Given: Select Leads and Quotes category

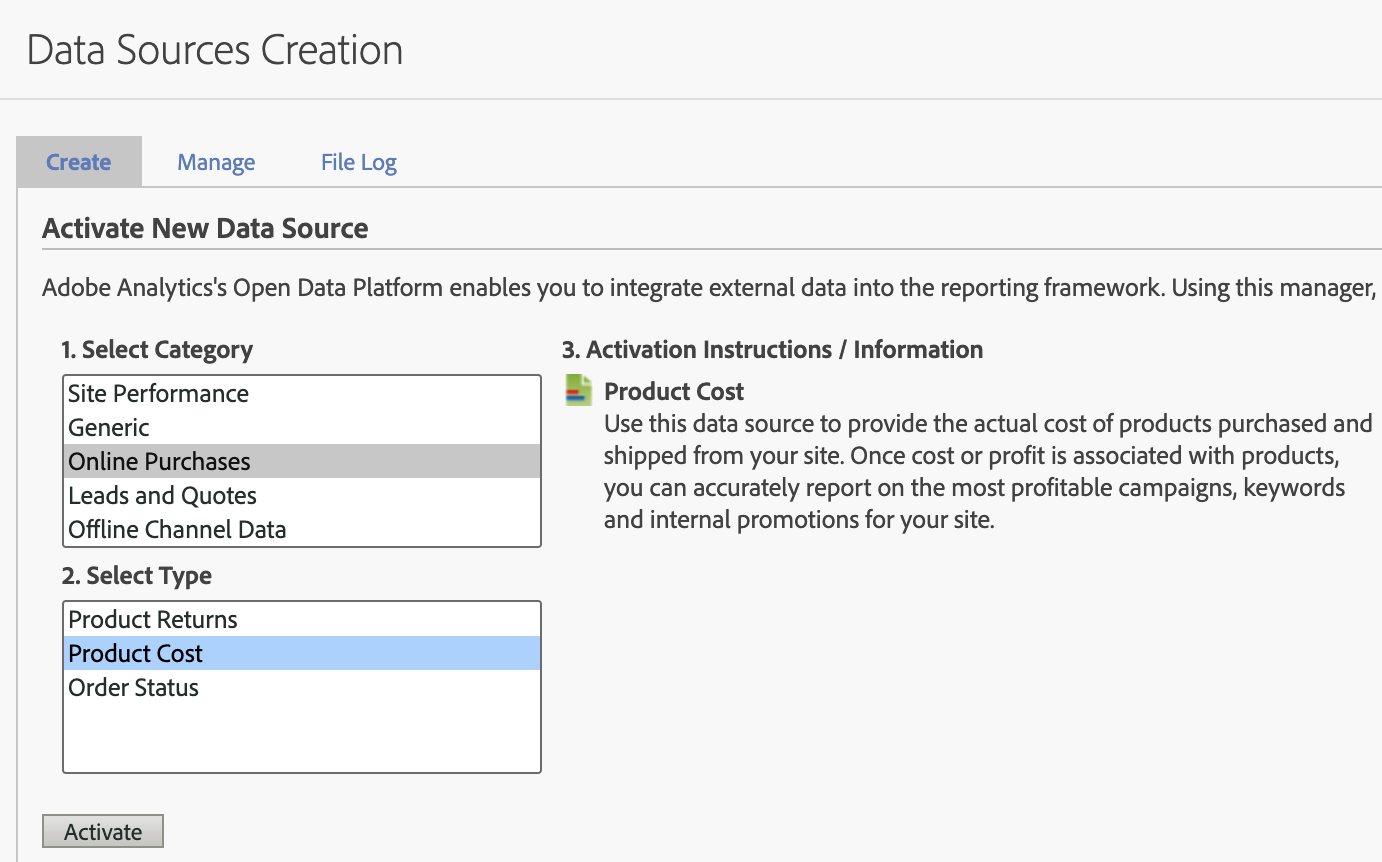Looking at the screenshot, I should pos(302,495).
